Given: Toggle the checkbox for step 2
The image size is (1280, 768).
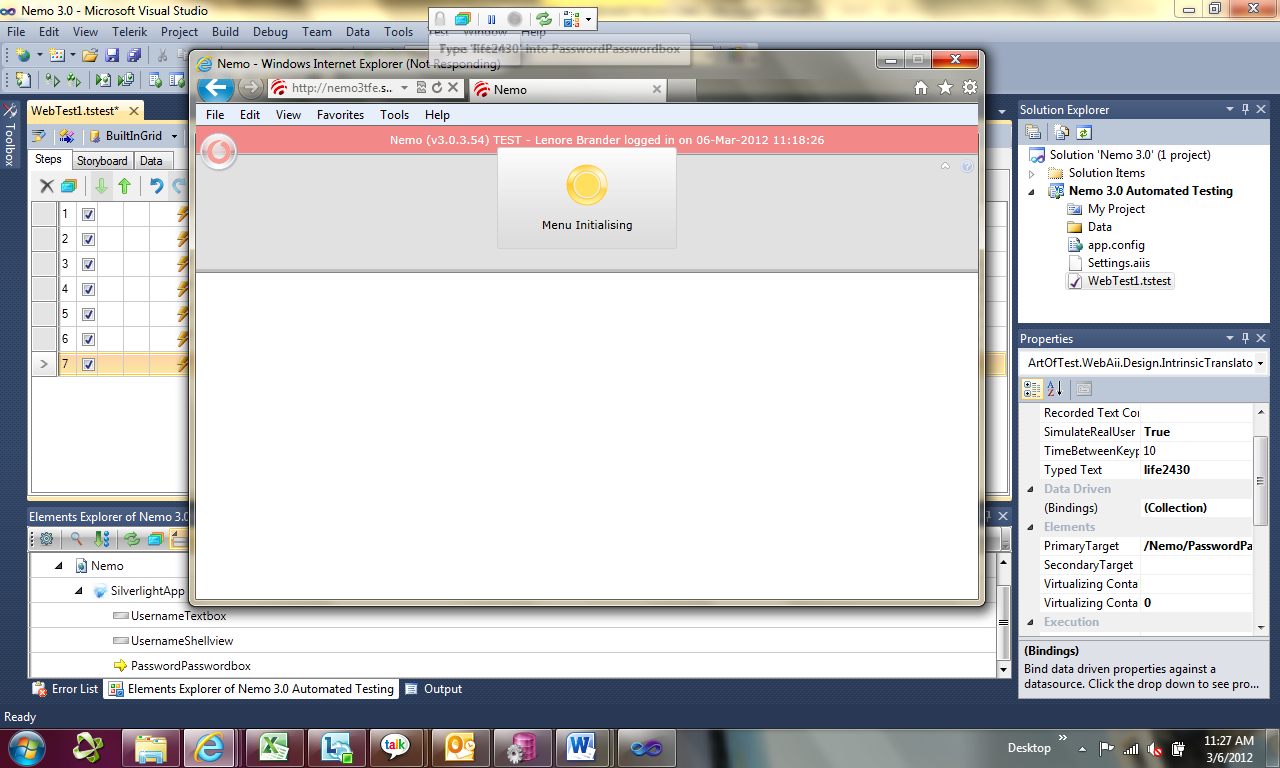Looking at the screenshot, I should [x=88, y=239].
